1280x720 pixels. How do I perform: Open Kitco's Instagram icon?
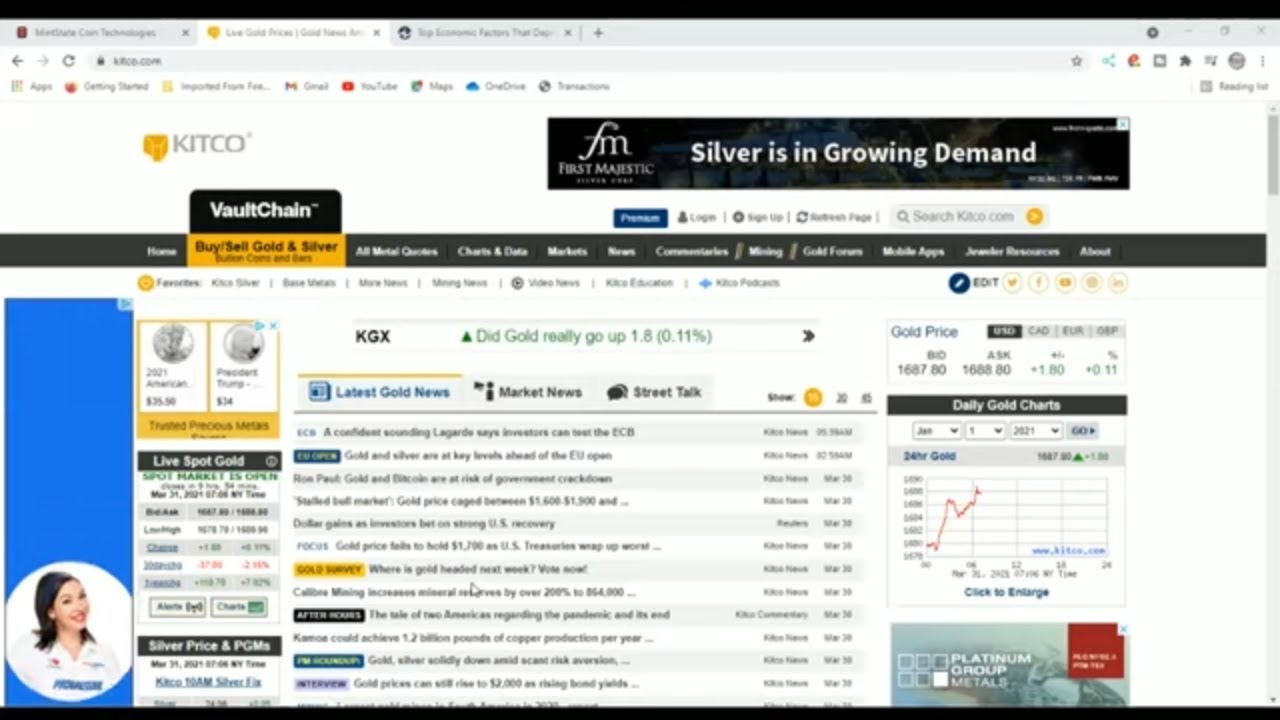click(1091, 283)
